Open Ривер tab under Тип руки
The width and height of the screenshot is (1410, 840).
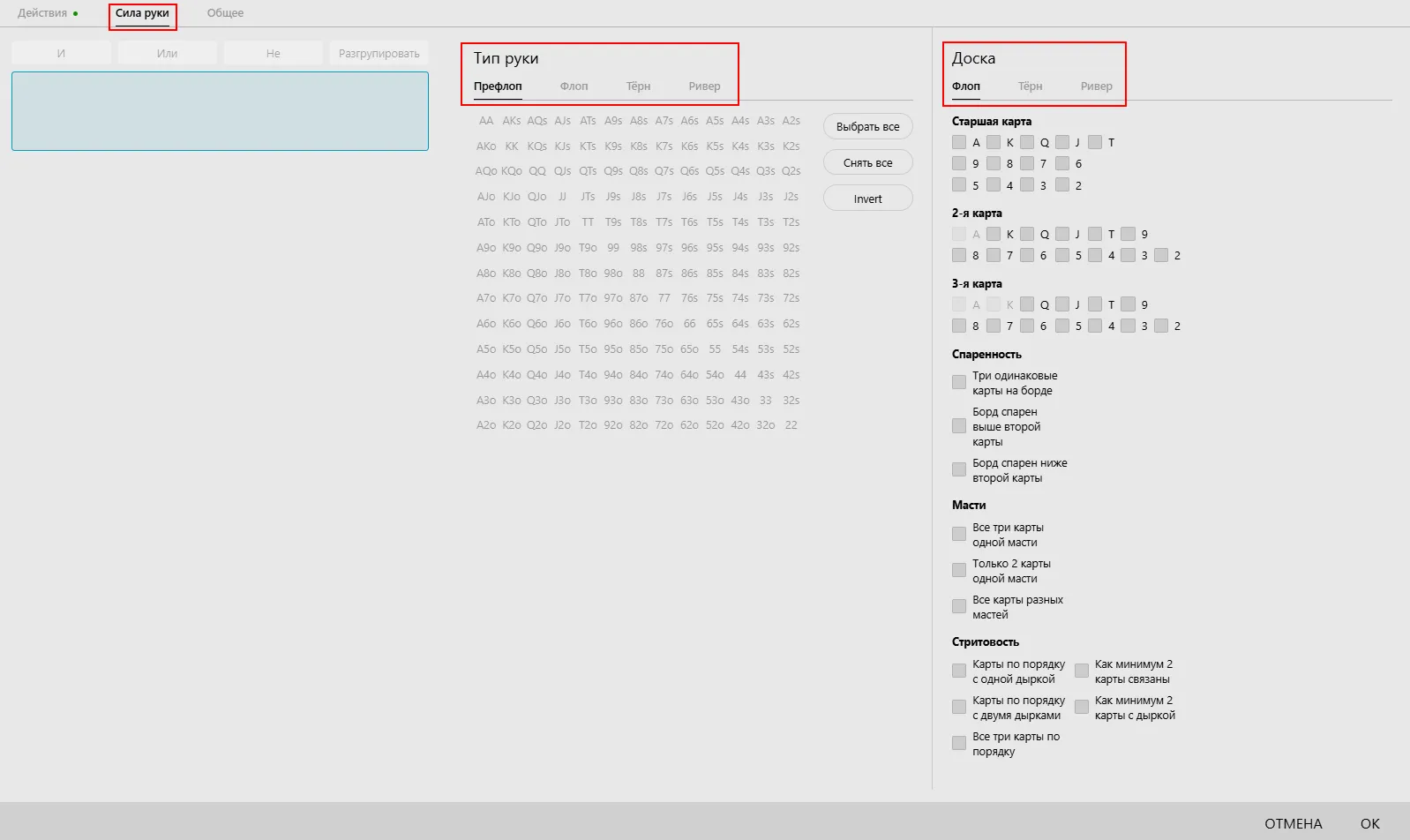click(x=704, y=86)
